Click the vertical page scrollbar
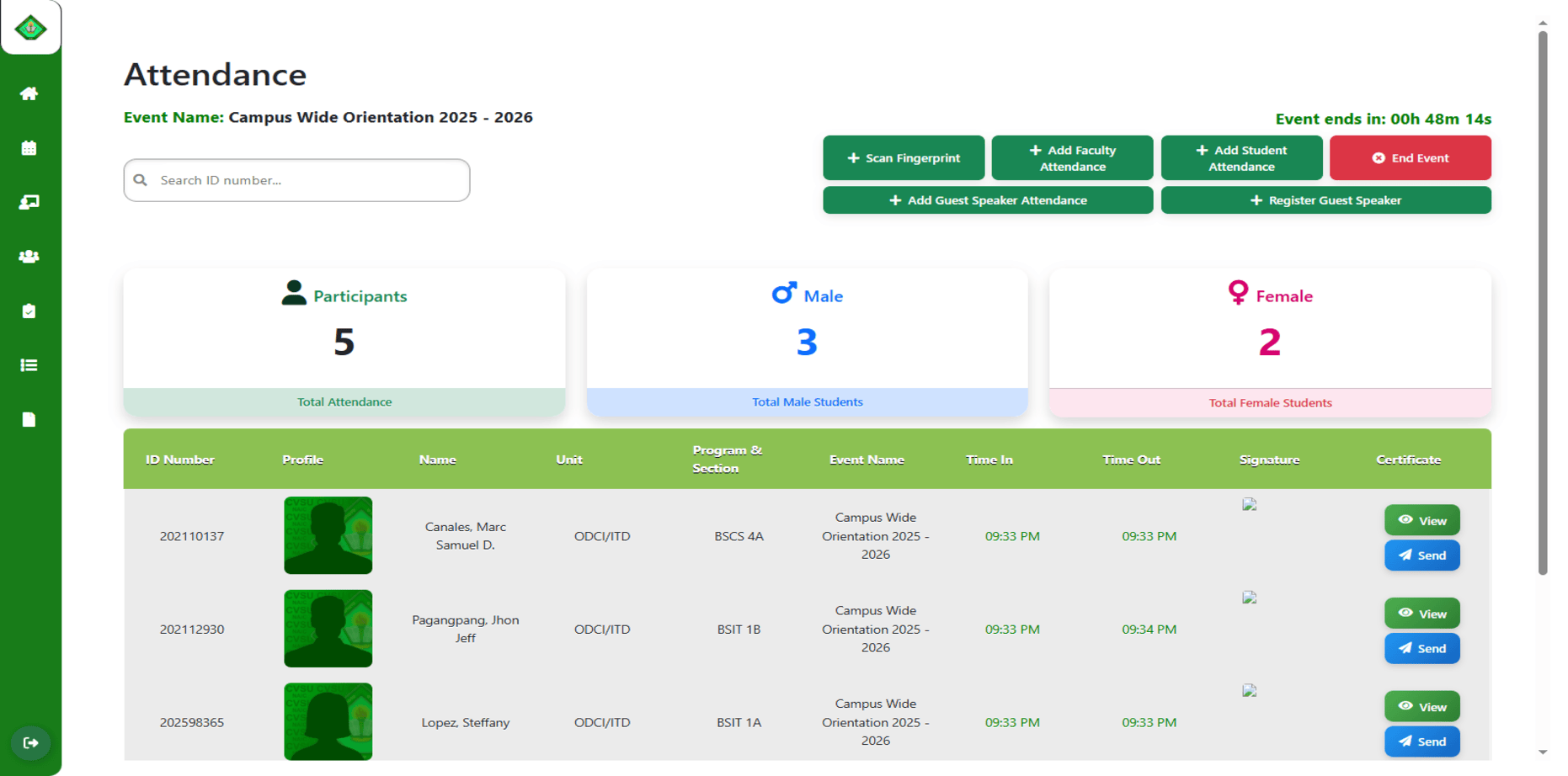The image size is (1568, 776). click(x=1543, y=303)
